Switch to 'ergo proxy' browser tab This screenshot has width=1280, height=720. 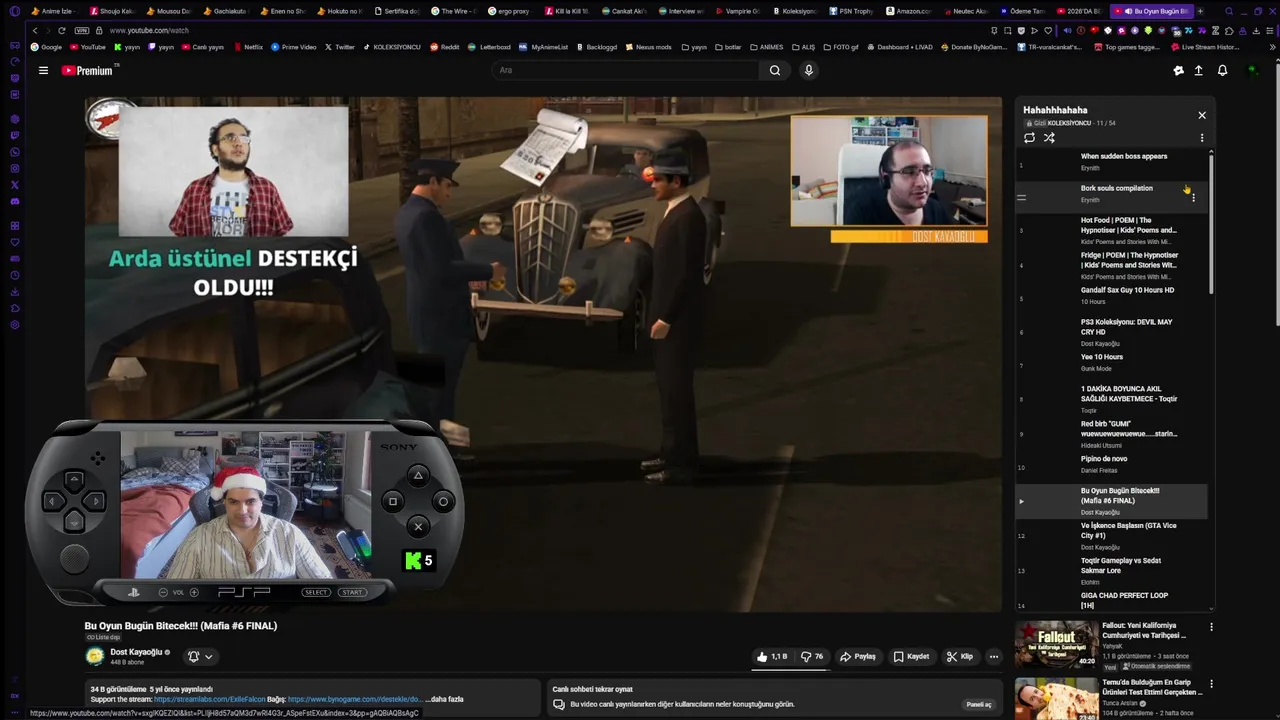tap(510, 11)
